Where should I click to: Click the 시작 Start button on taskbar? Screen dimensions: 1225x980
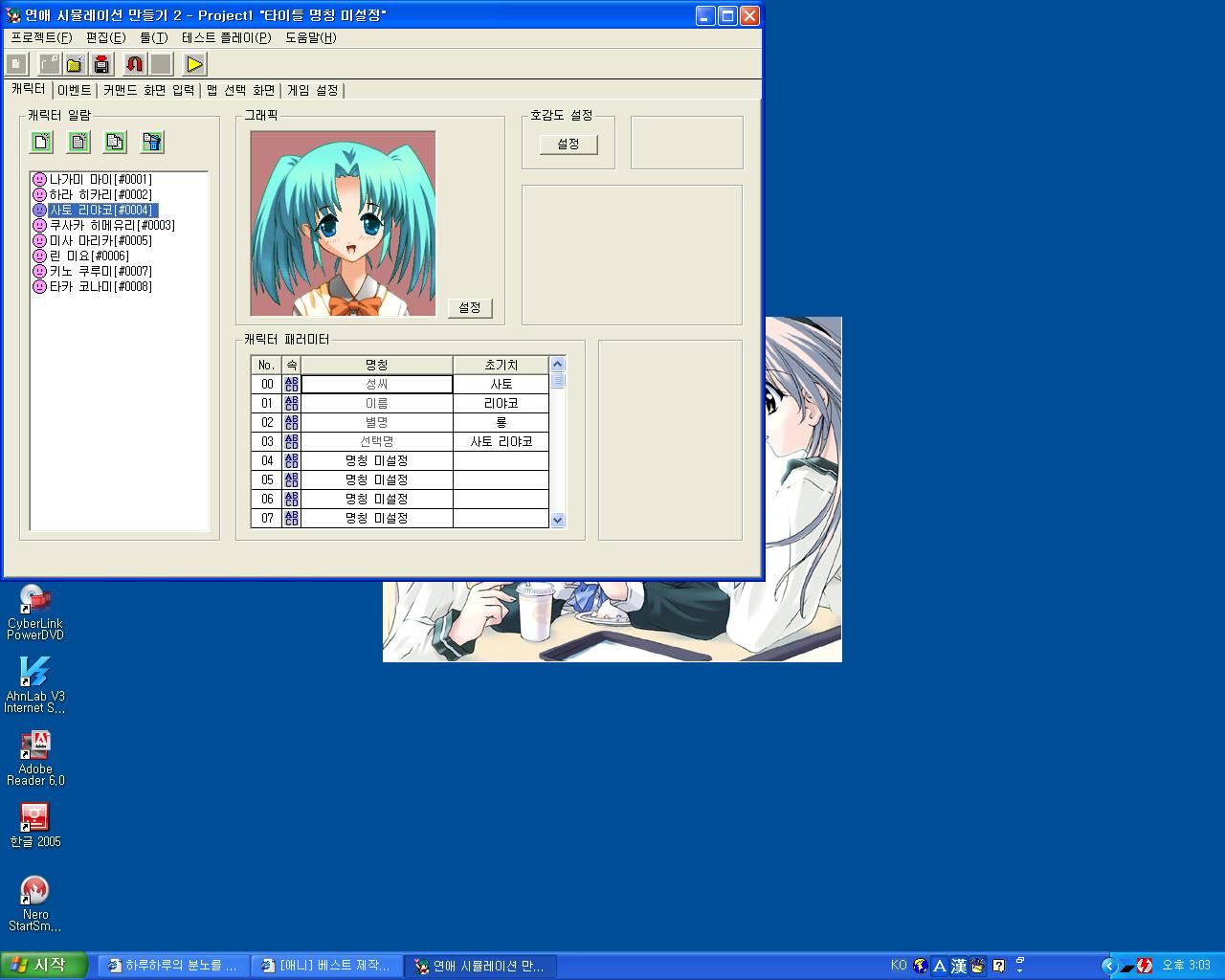click(44, 966)
